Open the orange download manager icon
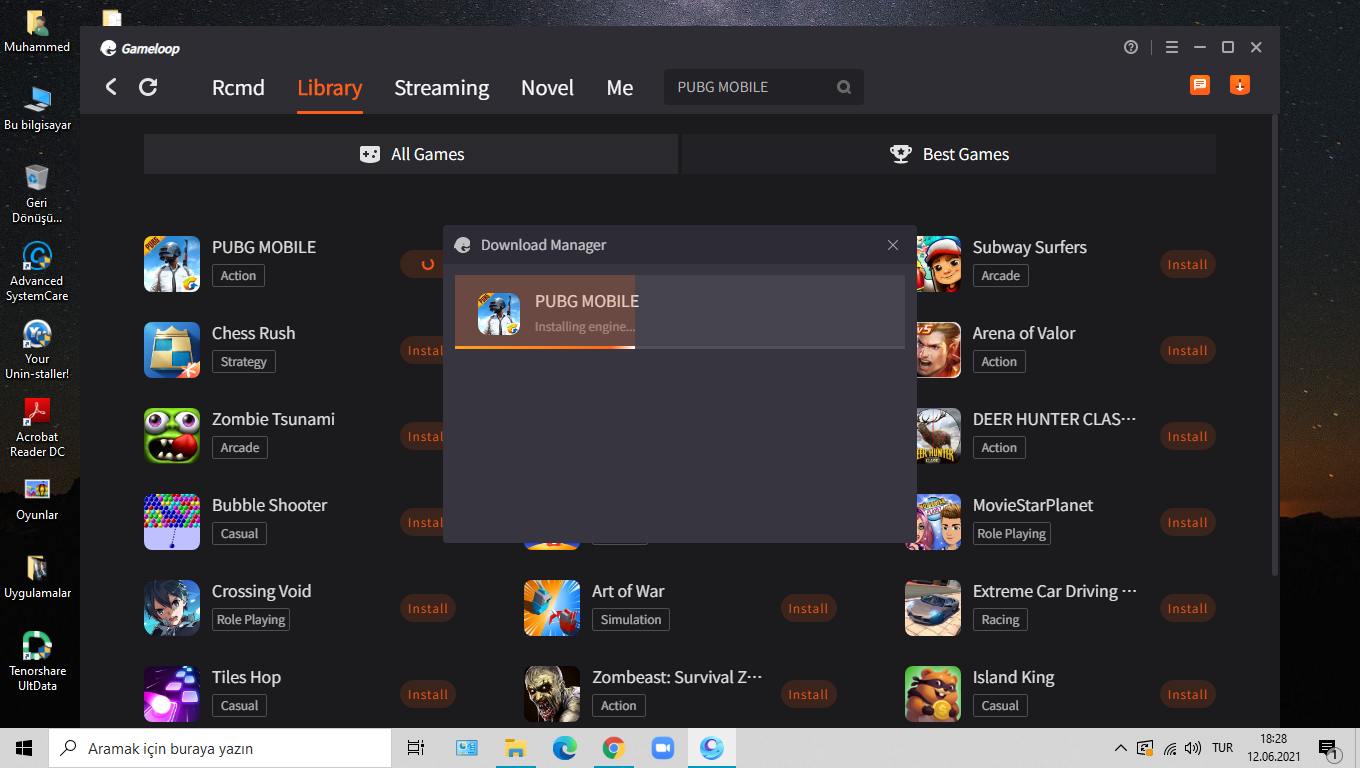The height and width of the screenshot is (768, 1360). coord(1240,85)
